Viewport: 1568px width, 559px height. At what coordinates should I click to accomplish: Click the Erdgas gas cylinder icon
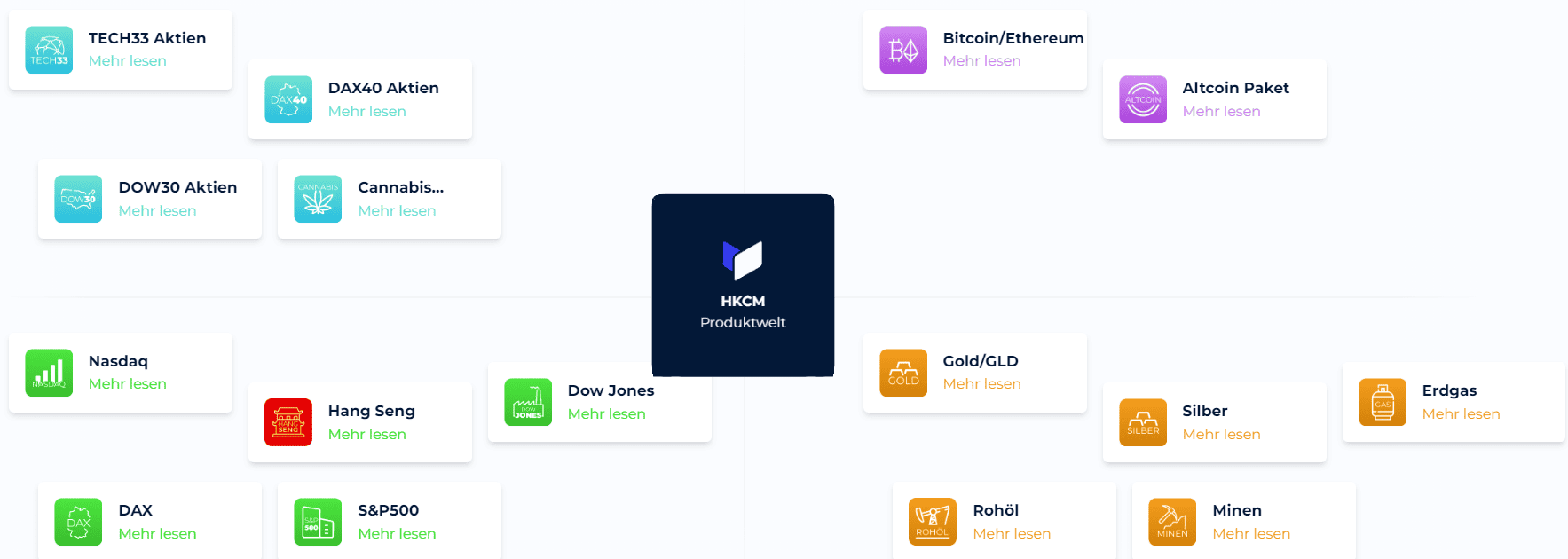tap(1383, 402)
